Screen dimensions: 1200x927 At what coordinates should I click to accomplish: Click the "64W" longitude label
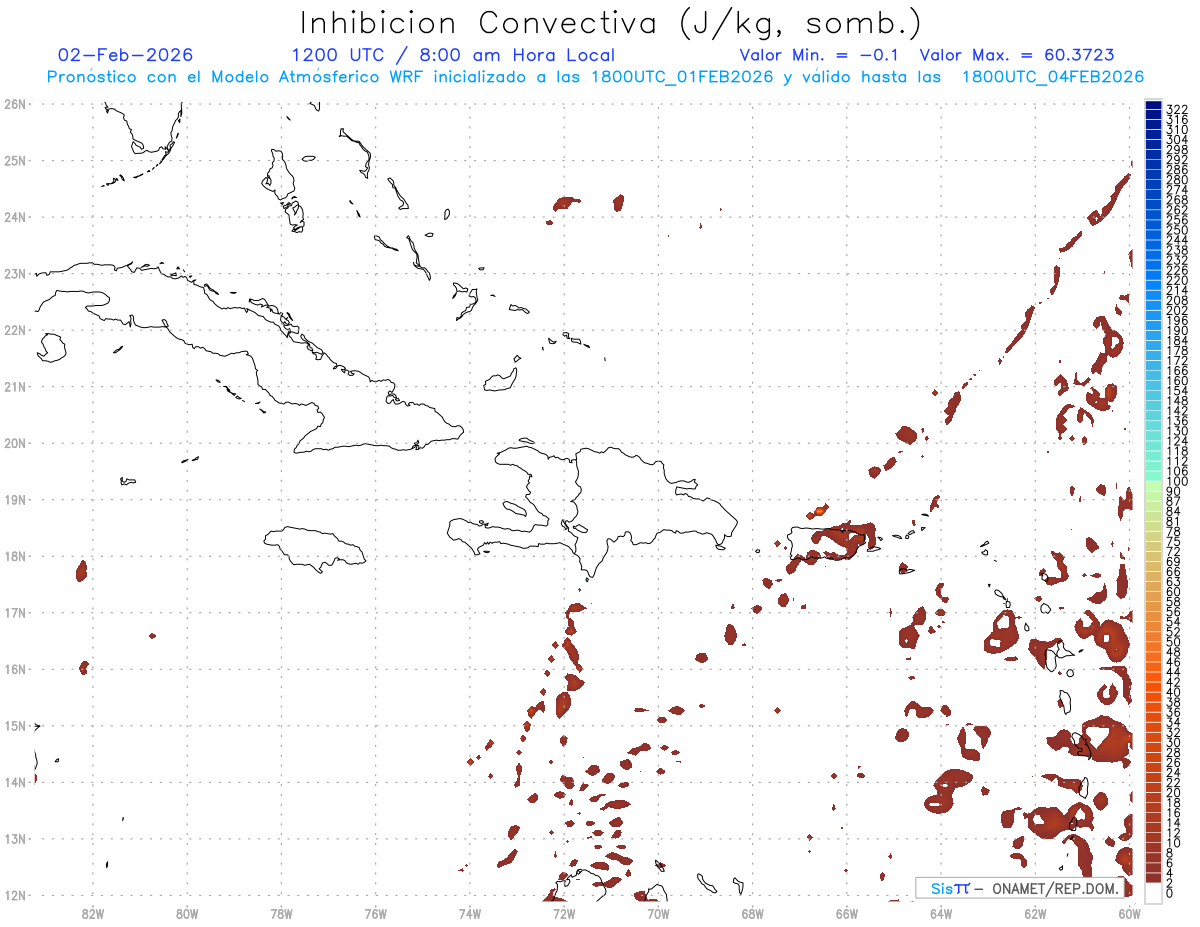pos(941,913)
